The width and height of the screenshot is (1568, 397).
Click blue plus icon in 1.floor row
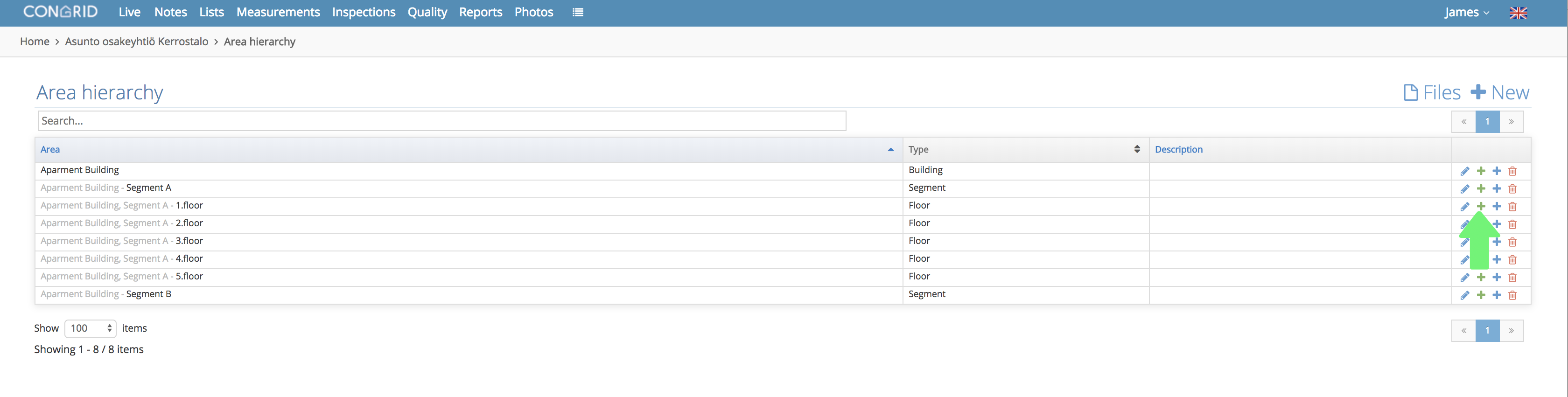(x=1497, y=206)
